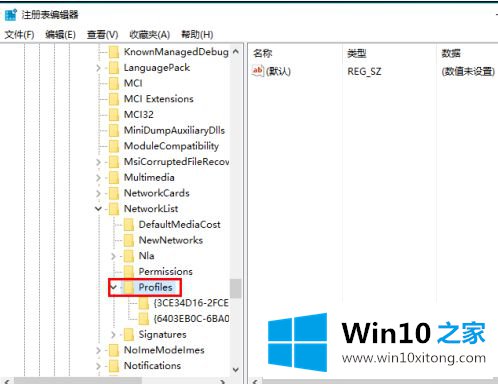
Task: Click the MiniDumpAuxiliaryDlls folder icon
Action: tap(114, 130)
